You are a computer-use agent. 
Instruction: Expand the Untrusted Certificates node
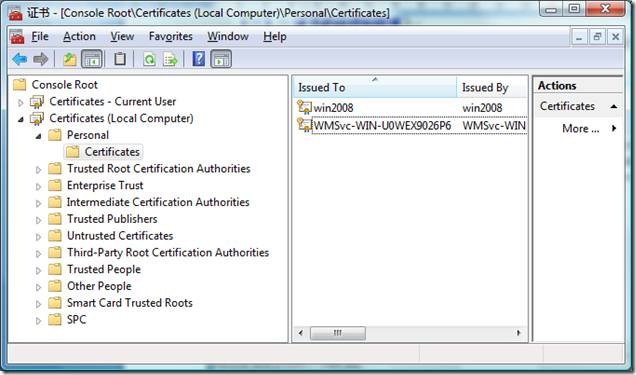(x=39, y=237)
